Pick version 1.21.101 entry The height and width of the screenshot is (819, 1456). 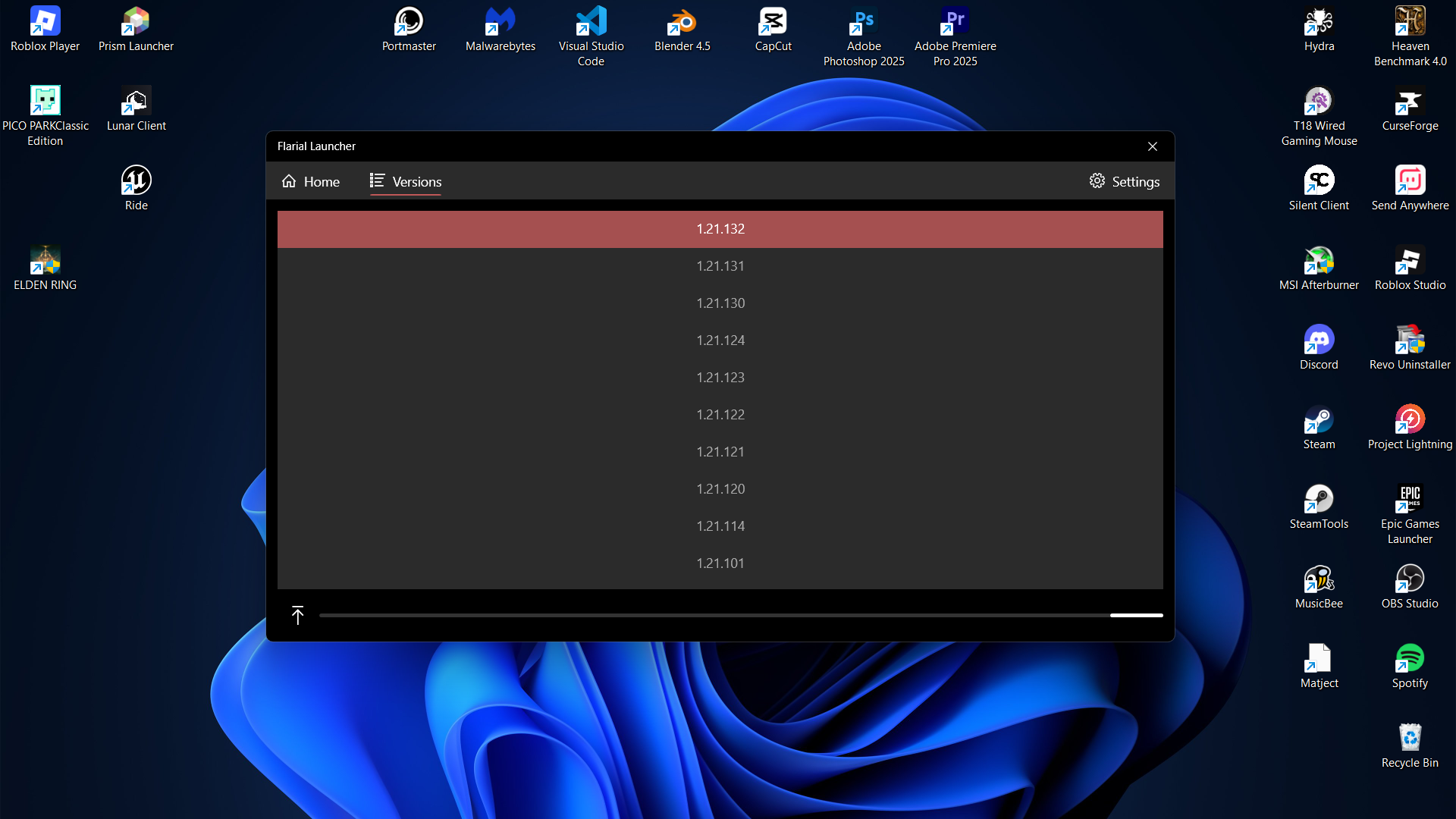720,563
